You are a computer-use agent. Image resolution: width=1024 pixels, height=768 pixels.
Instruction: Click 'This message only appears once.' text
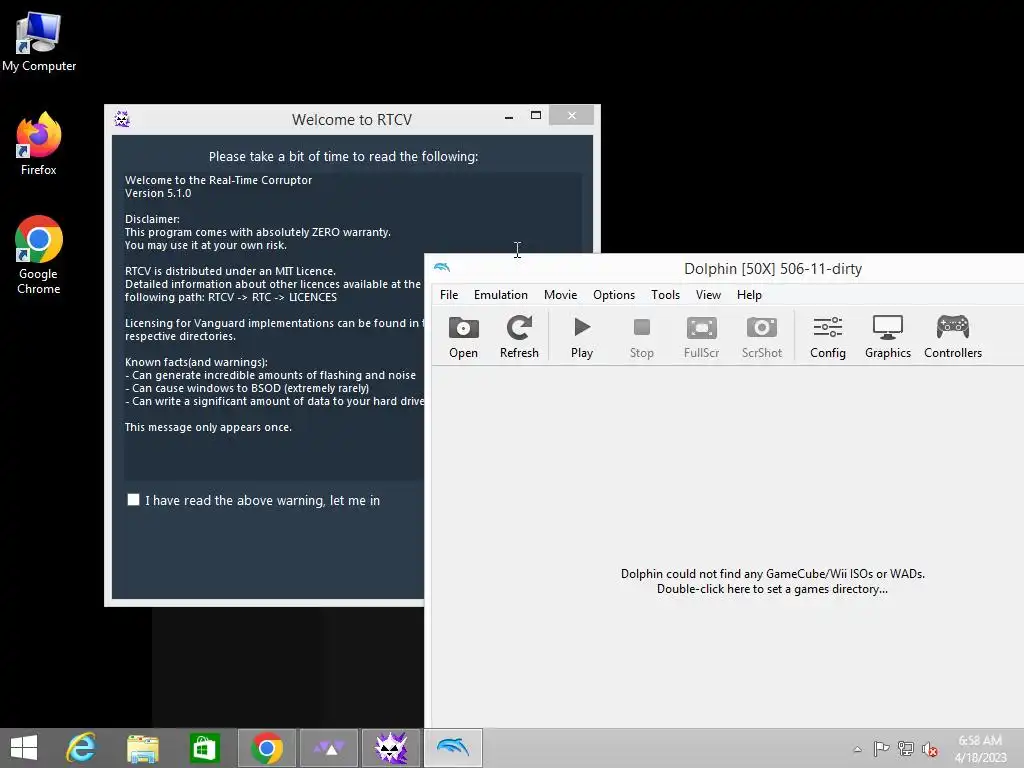coord(208,427)
